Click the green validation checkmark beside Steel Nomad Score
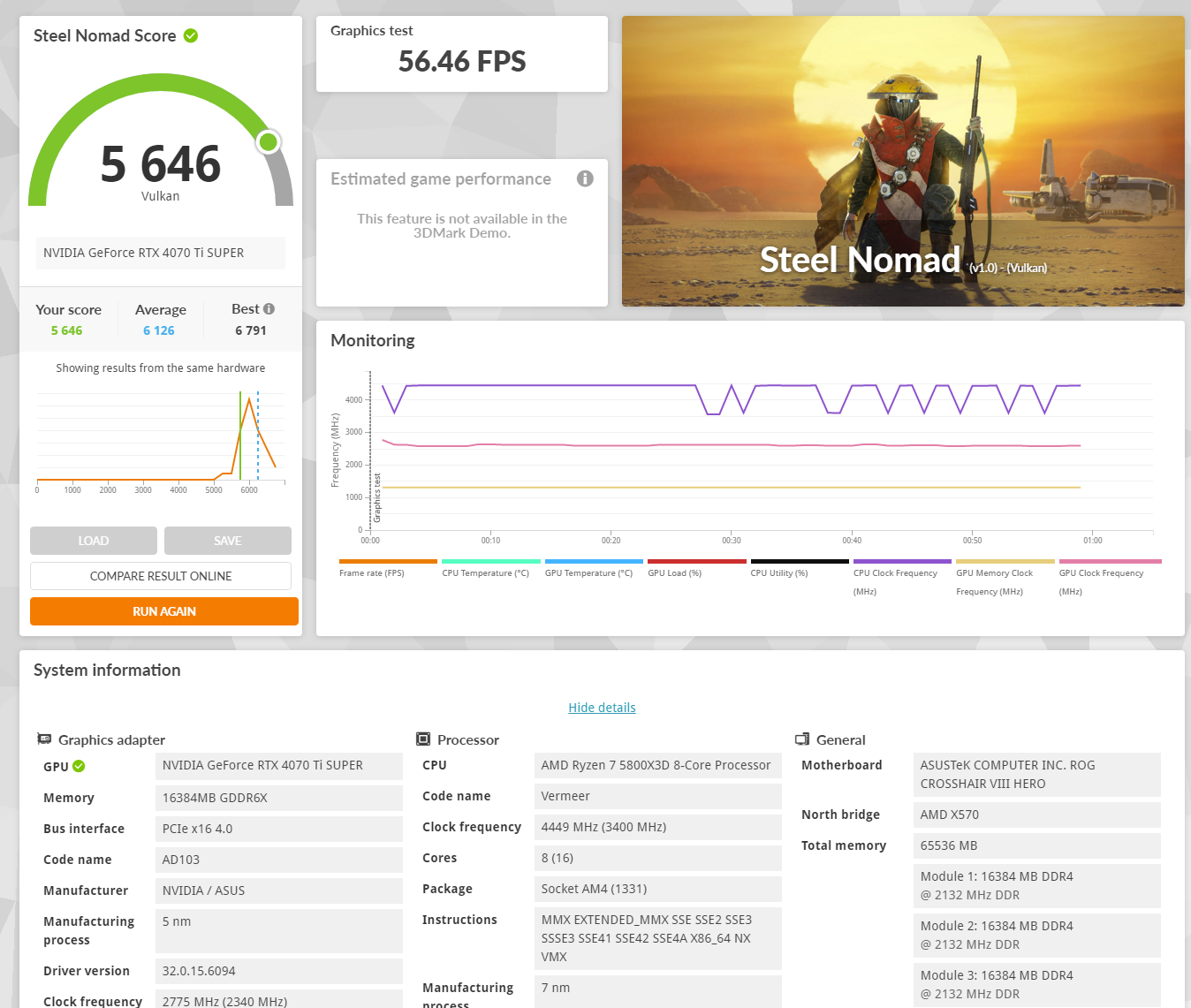Screen dimensions: 1191x1008 191,35
